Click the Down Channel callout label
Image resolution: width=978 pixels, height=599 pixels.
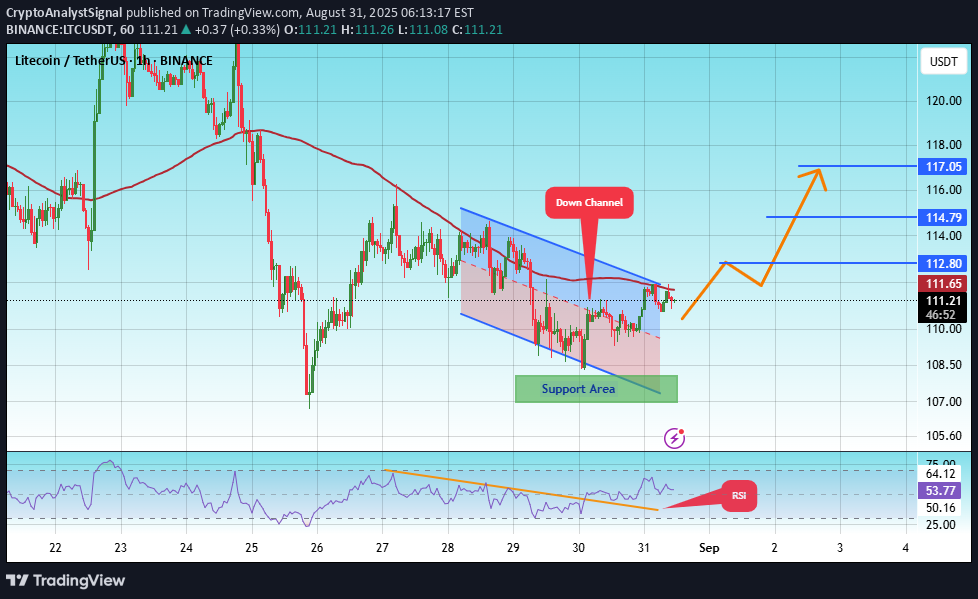point(589,202)
